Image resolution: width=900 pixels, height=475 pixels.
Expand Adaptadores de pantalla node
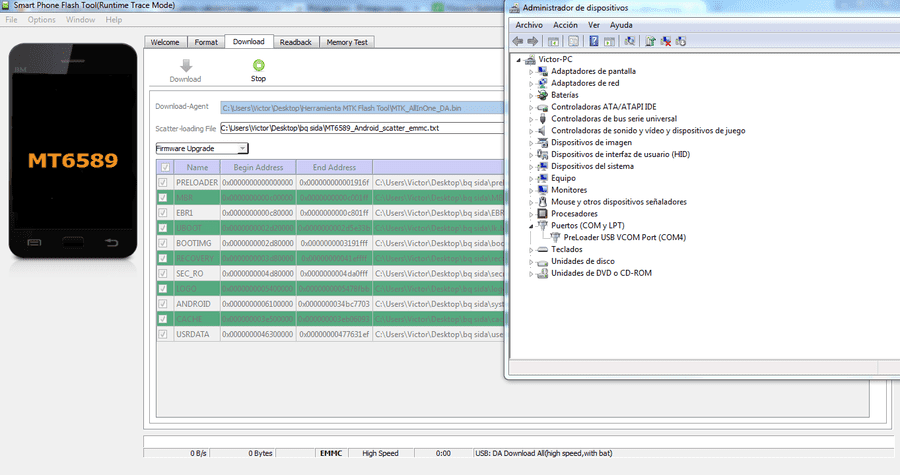tap(531, 72)
